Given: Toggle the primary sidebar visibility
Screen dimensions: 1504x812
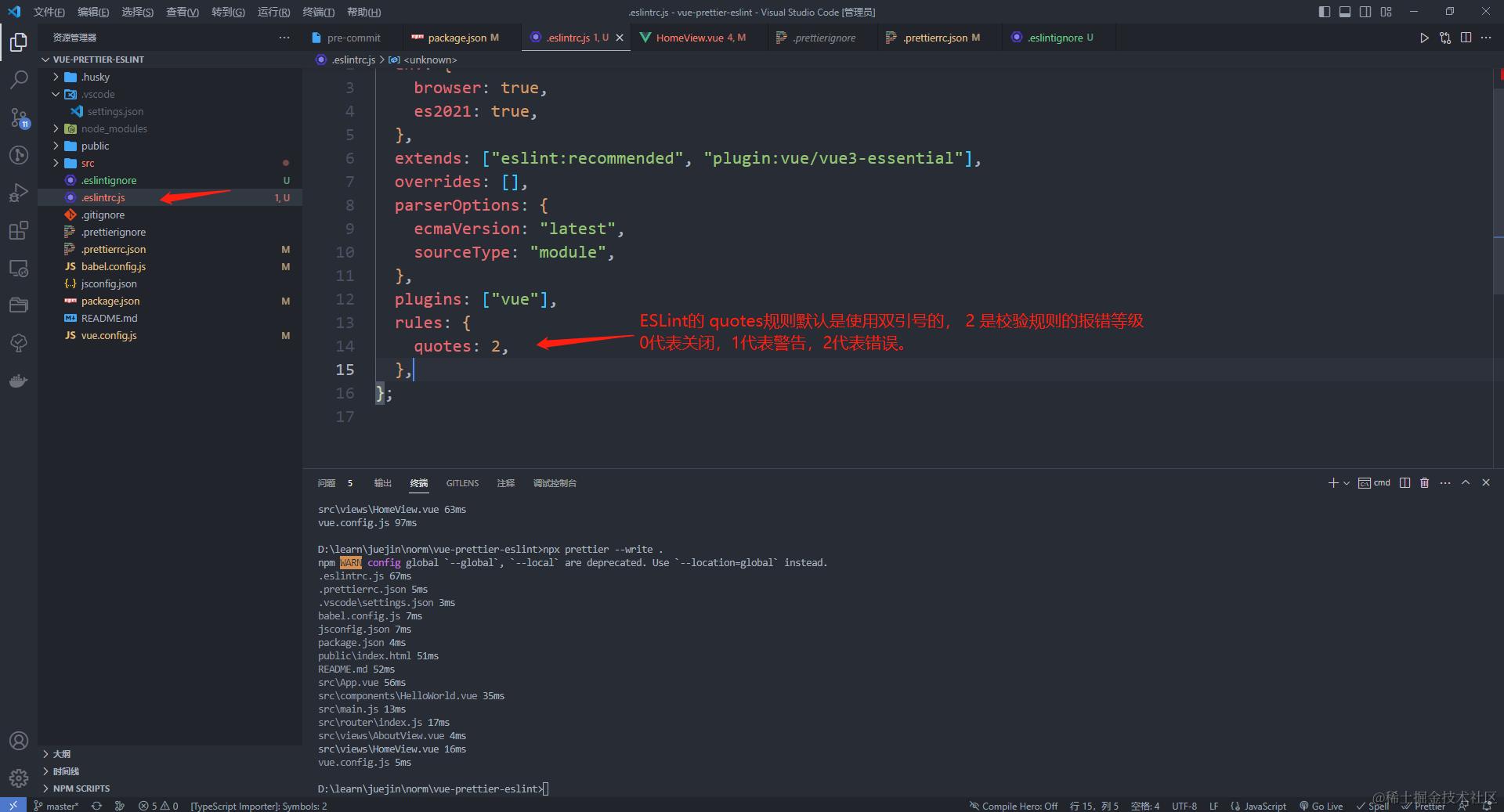Looking at the screenshot, I should (x=1325, y=12).
